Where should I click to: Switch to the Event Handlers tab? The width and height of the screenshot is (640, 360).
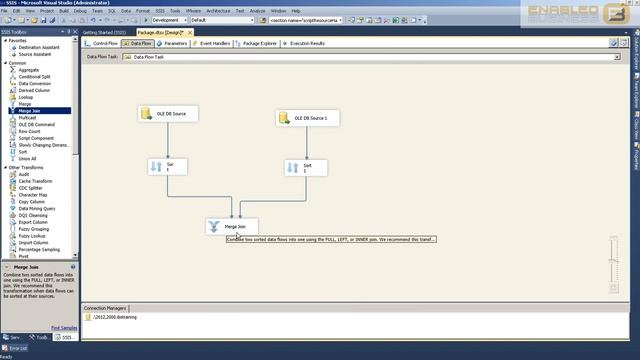[211, 43]
